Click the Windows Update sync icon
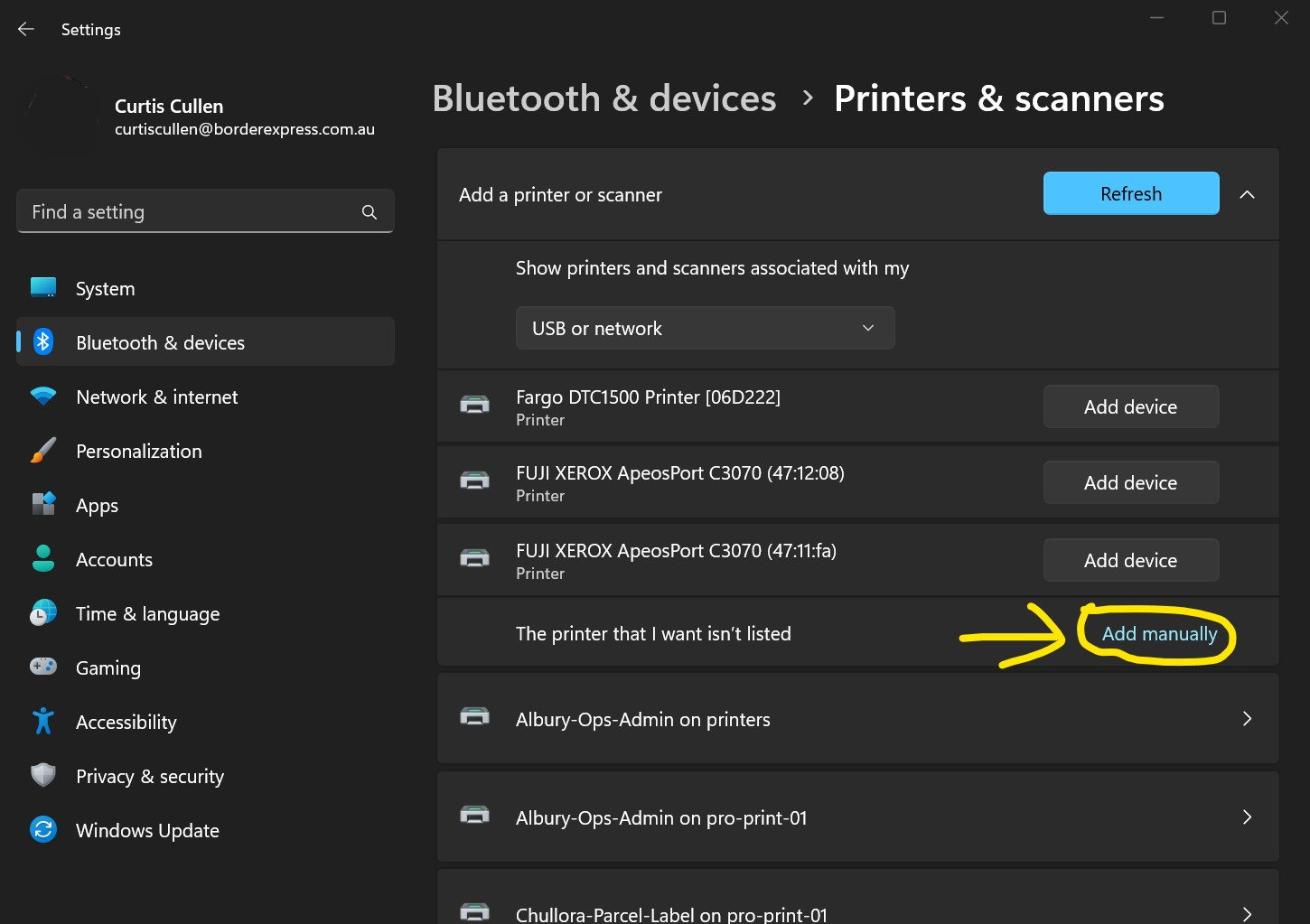Viewport: 1310px width, 924px height. coord(43,829)
